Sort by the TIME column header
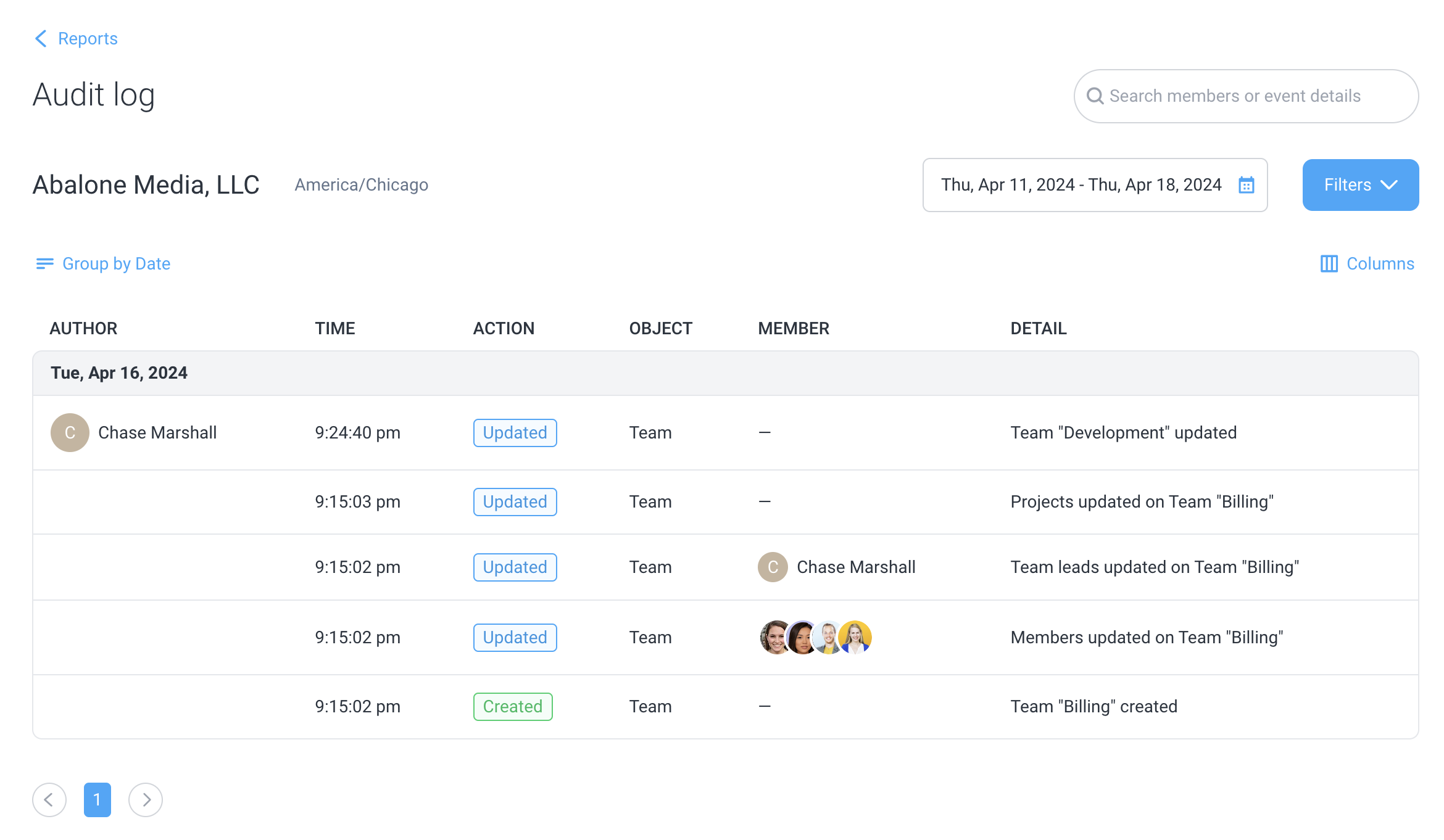 335,329
